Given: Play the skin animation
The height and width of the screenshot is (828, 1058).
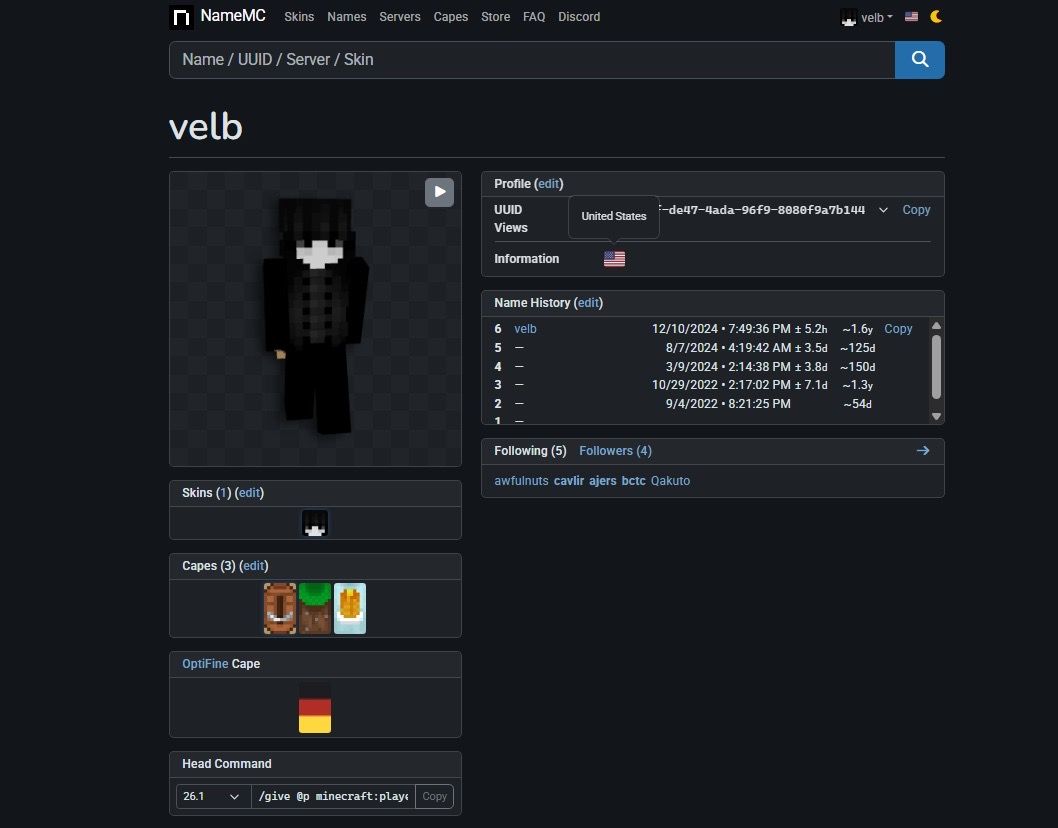Looking at the screenshot, I should tap(439, 192).
